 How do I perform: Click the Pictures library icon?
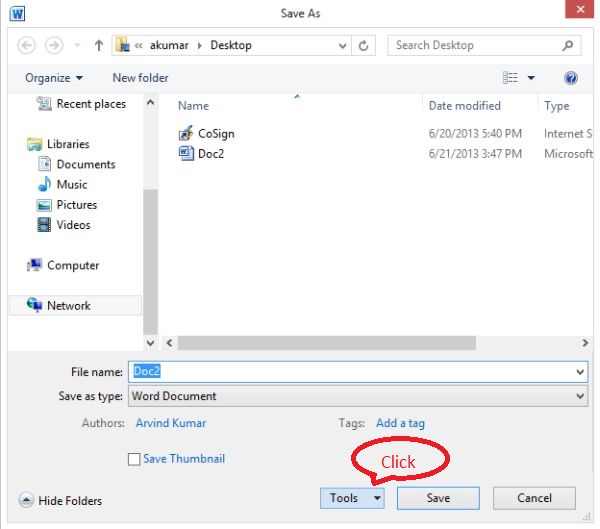tap(44, 205)
